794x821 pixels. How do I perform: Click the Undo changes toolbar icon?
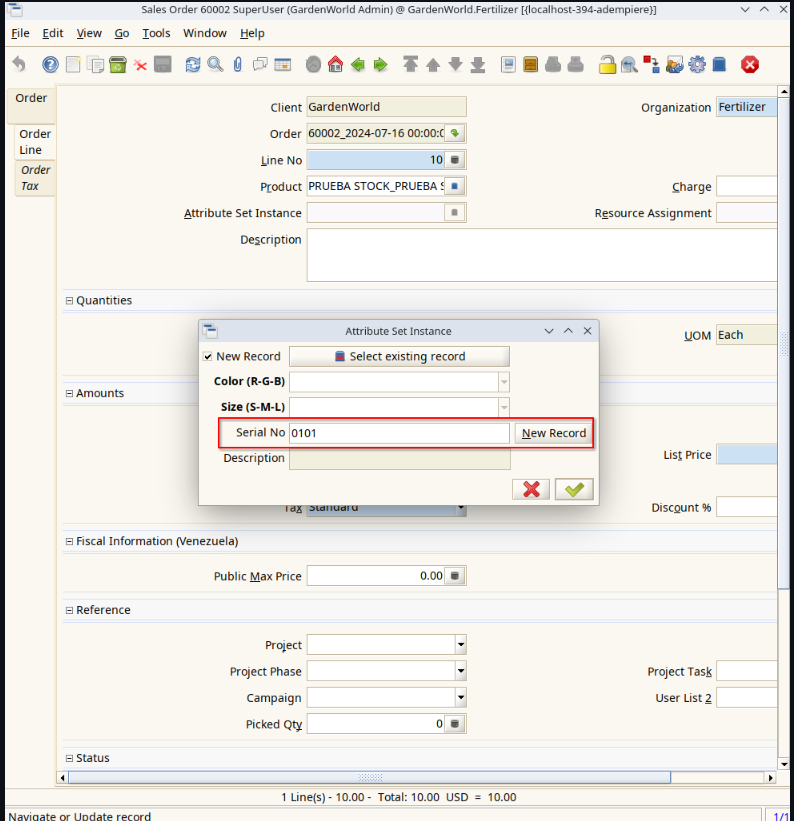click(x=19, y=65)
